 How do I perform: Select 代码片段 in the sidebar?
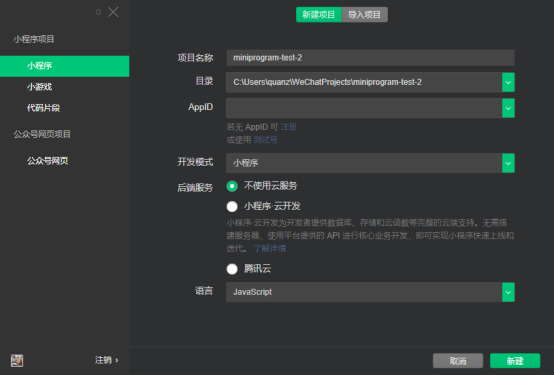coord(43,108)
